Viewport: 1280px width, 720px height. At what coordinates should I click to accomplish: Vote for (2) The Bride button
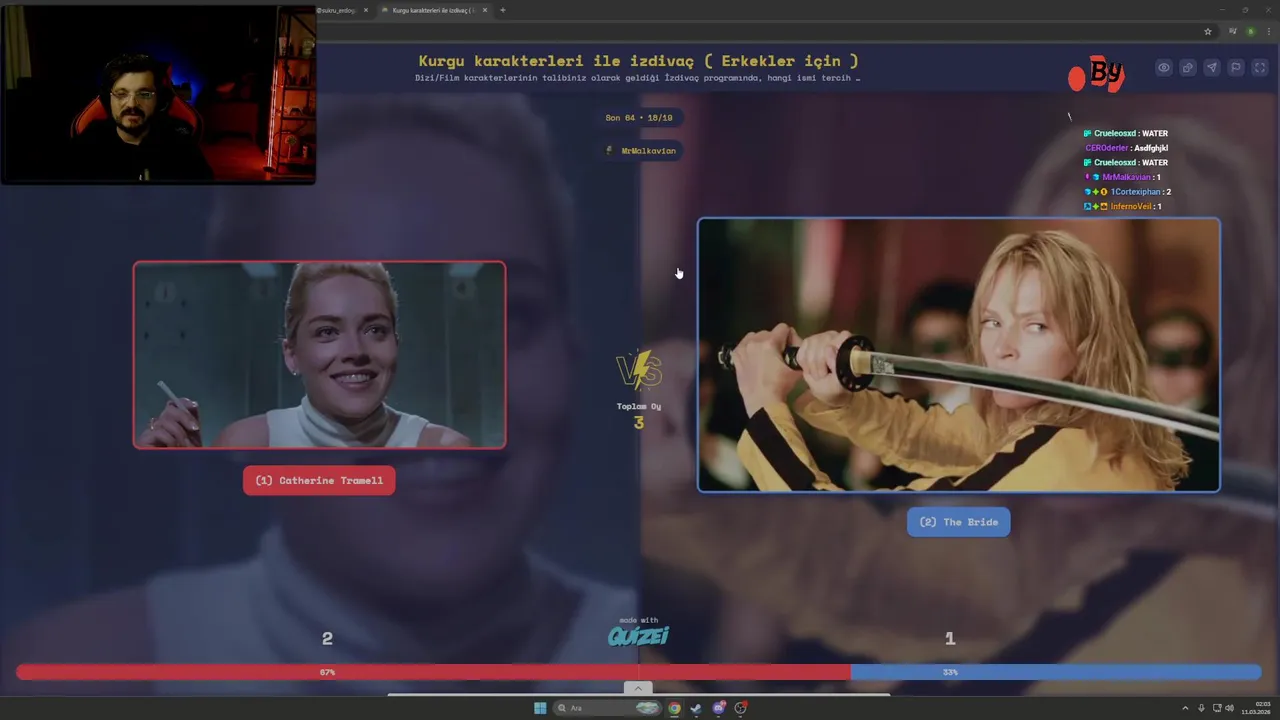(958, 522)
